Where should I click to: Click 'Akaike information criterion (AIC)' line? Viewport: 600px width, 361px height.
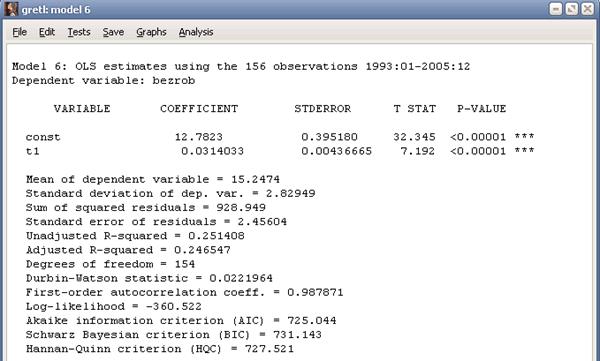pyautogui.click(x=181, y=321)
